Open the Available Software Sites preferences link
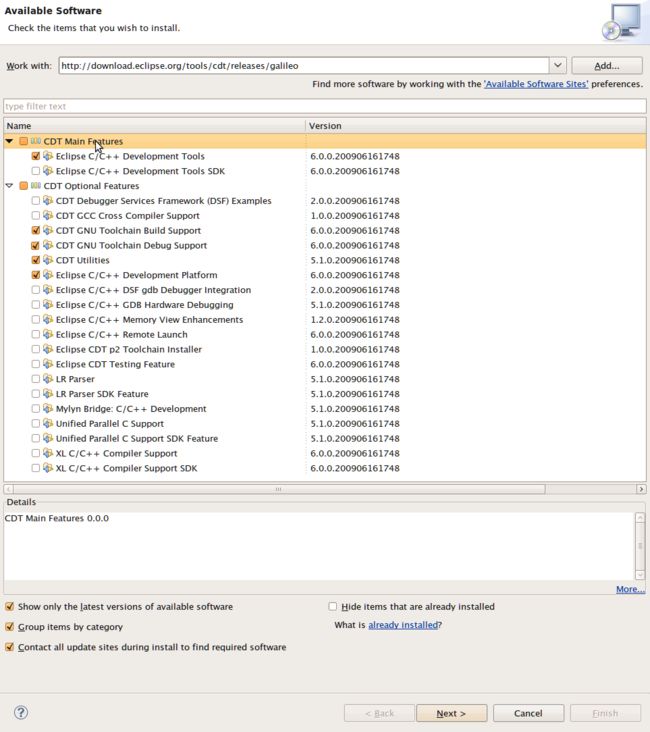 (536, 84)
